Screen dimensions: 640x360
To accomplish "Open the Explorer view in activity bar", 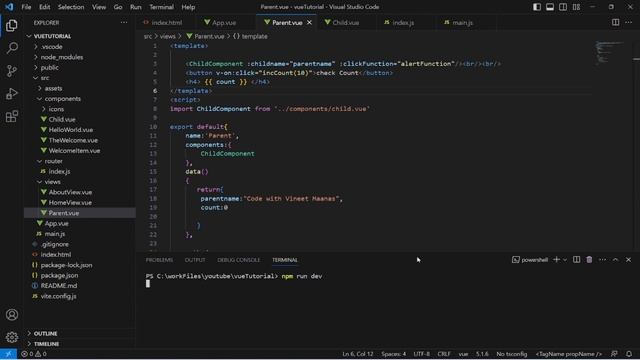I will point(11,25).
